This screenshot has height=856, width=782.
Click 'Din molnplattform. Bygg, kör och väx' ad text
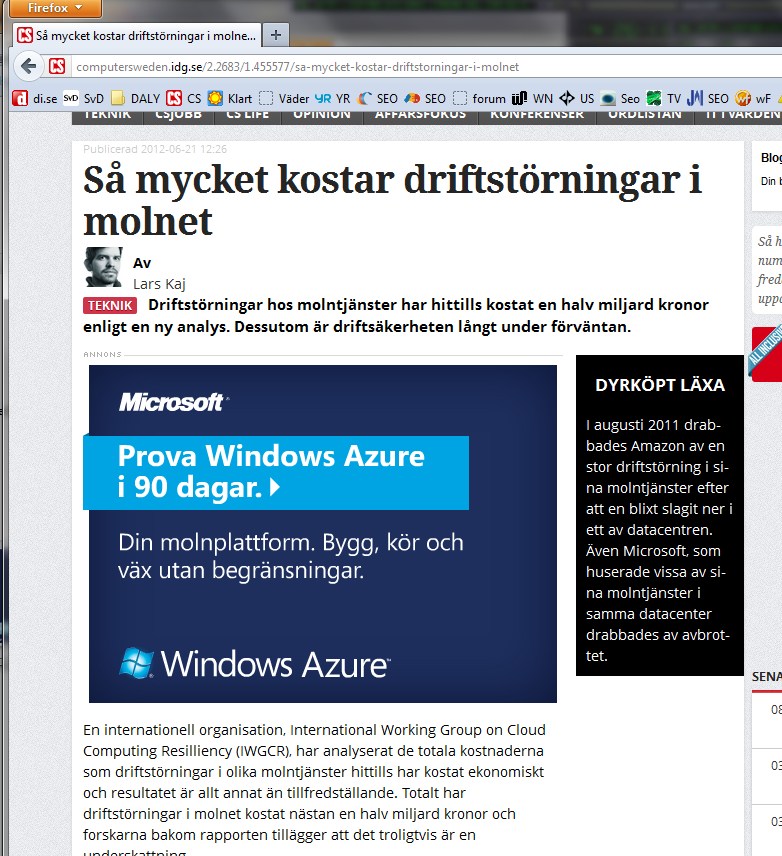point(291,556)
